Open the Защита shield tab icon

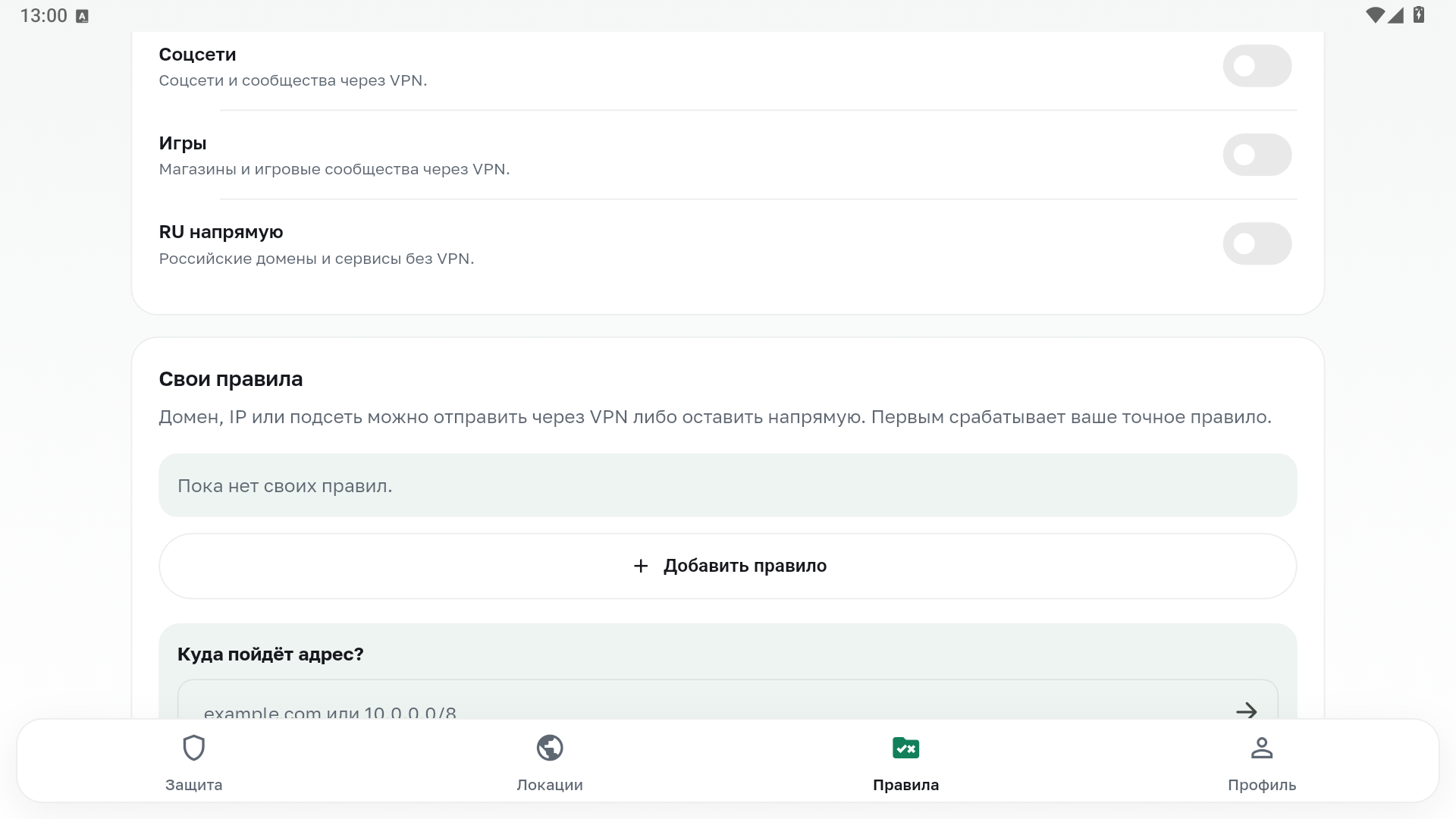(194, 748)
